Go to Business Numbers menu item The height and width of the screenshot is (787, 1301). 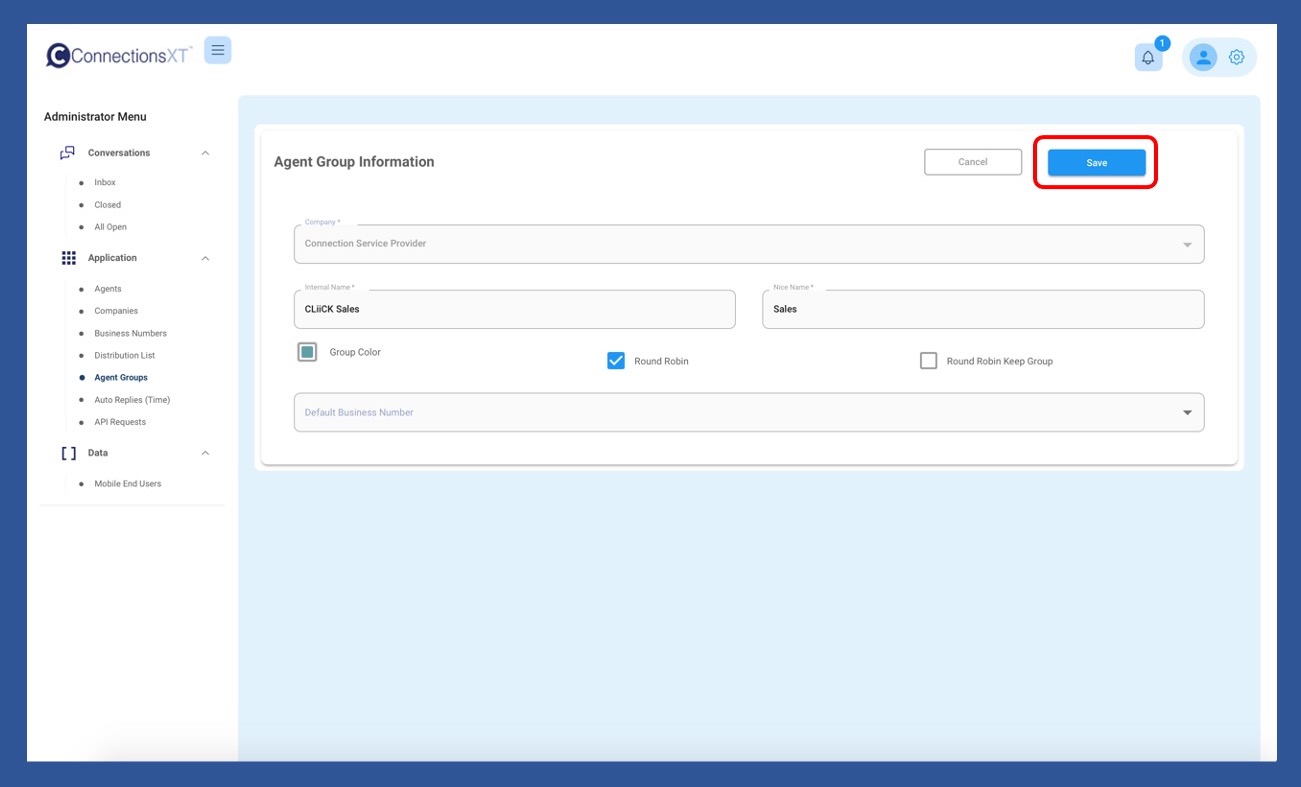pyautogui.click(x=130, y=333)
